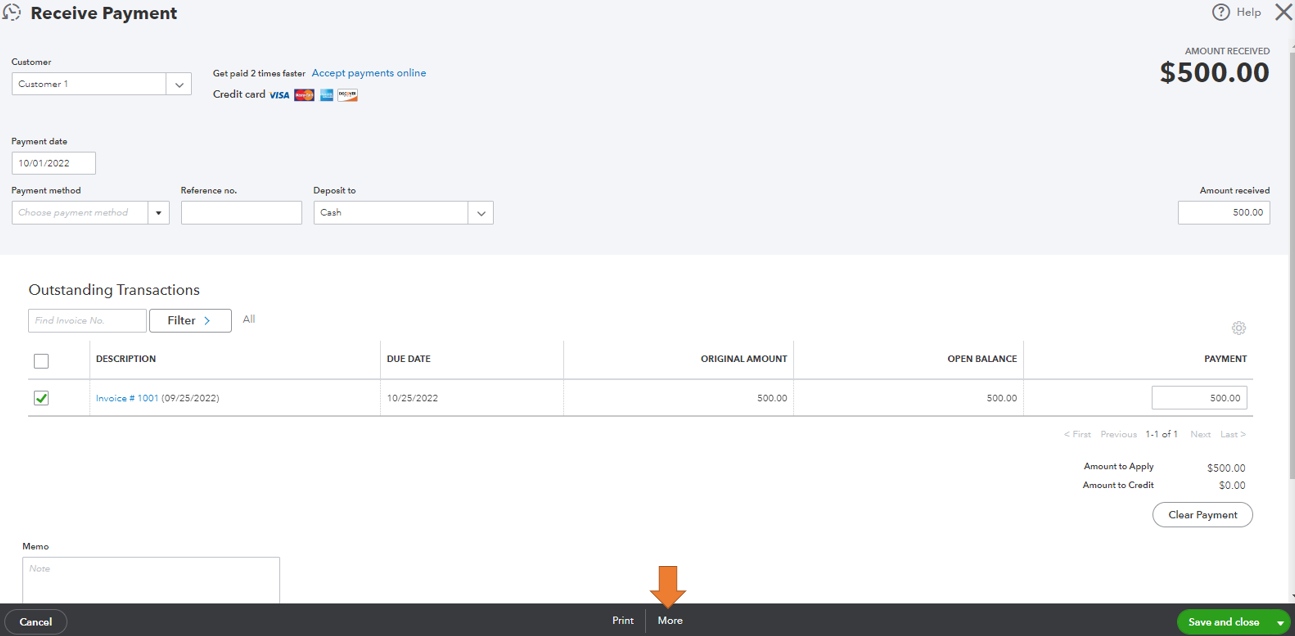Uncheck the Invoice # 1001 checkbox
This screenshot has width=1295, height=636.
41,398
